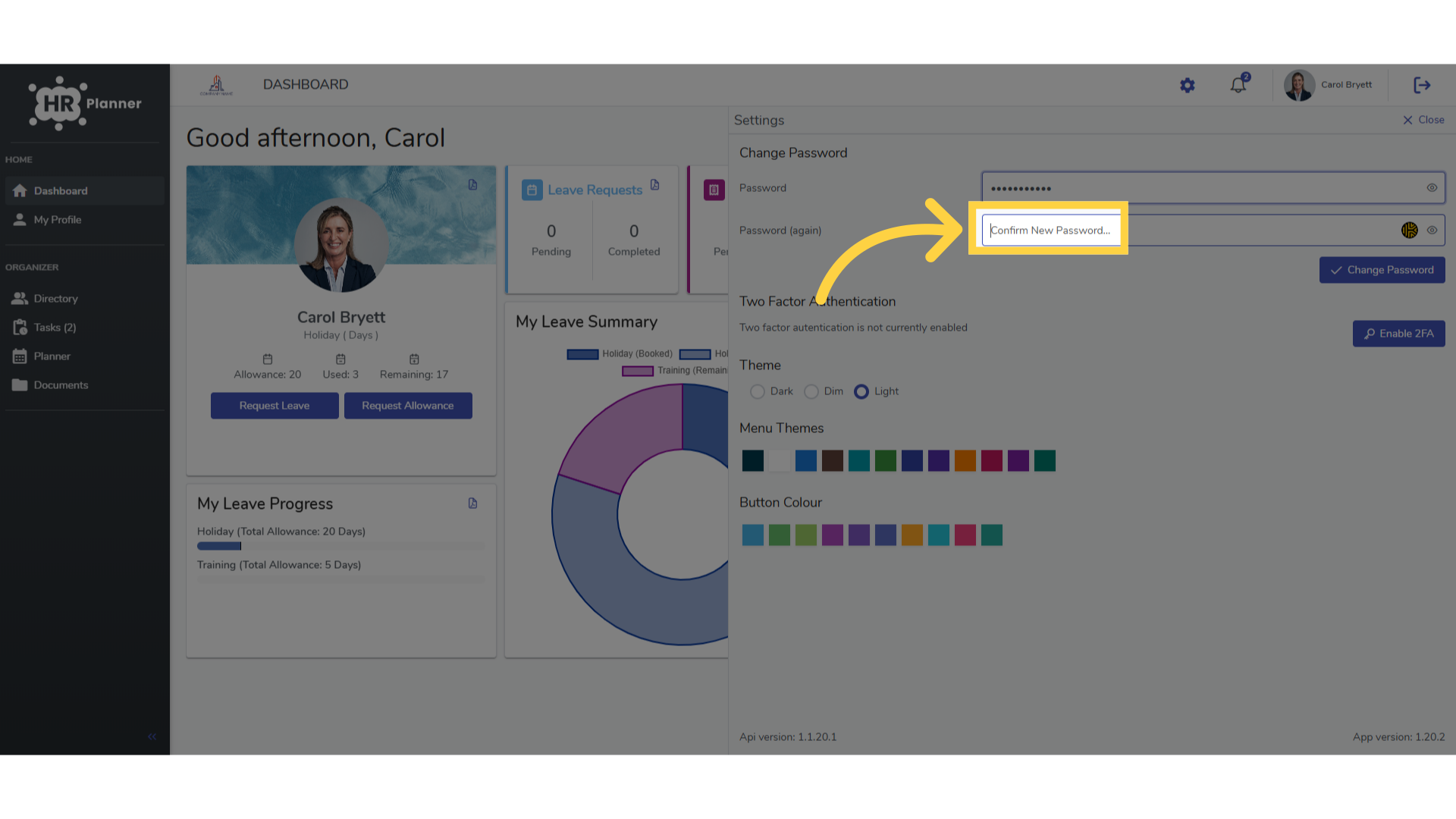The image size is (1456, 819).
Task: Click Carol Bryett profile photo on card
Action: click(x=341, y=246)
